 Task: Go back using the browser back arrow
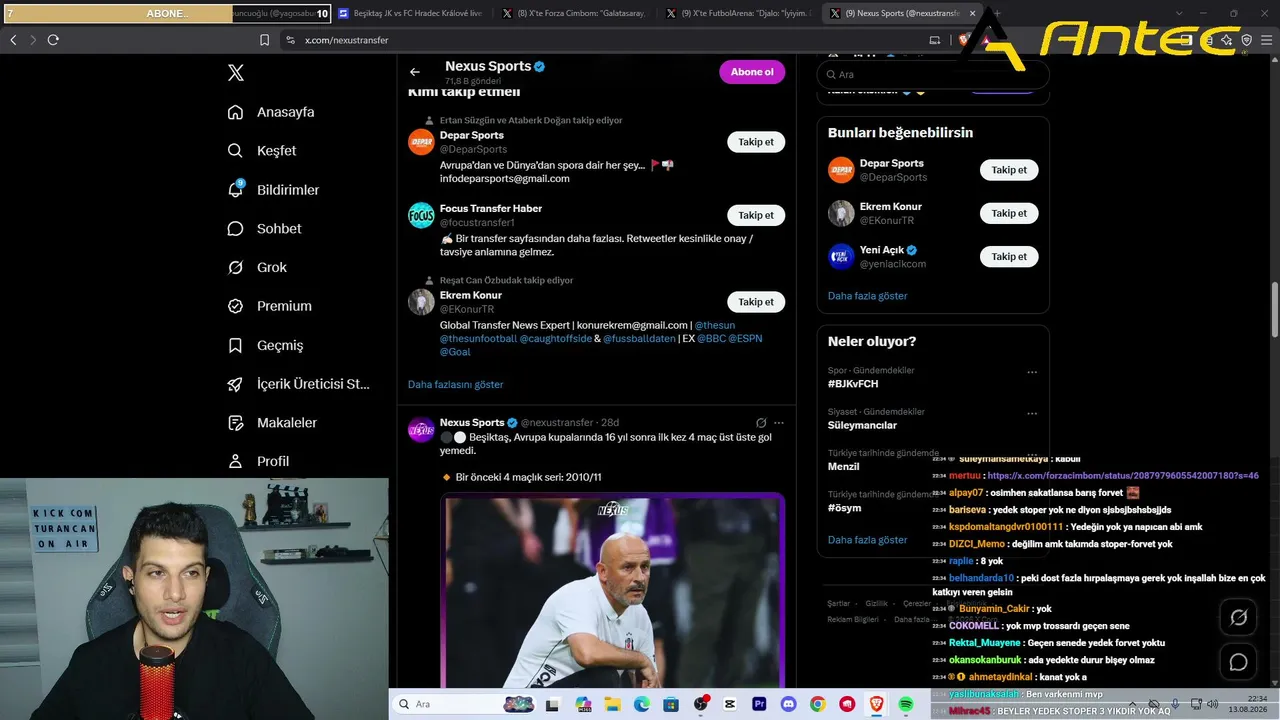[13, 40]
